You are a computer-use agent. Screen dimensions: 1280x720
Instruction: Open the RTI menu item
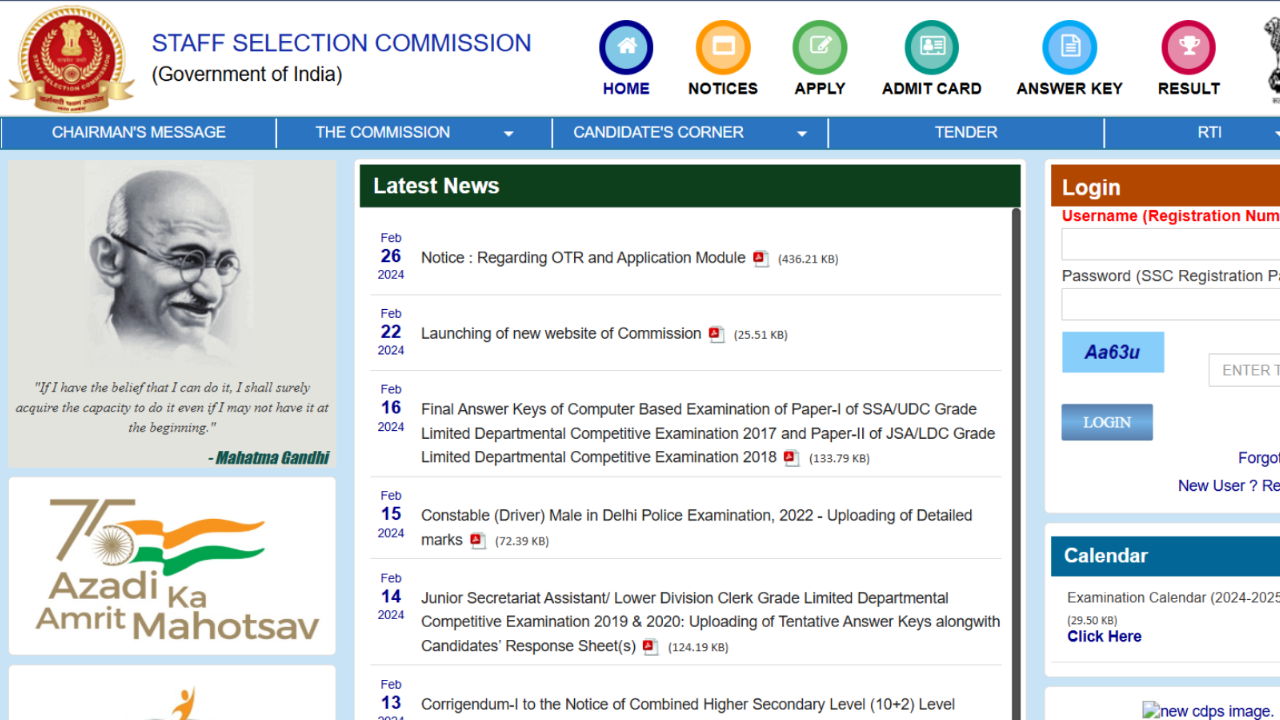[1210, 132]
